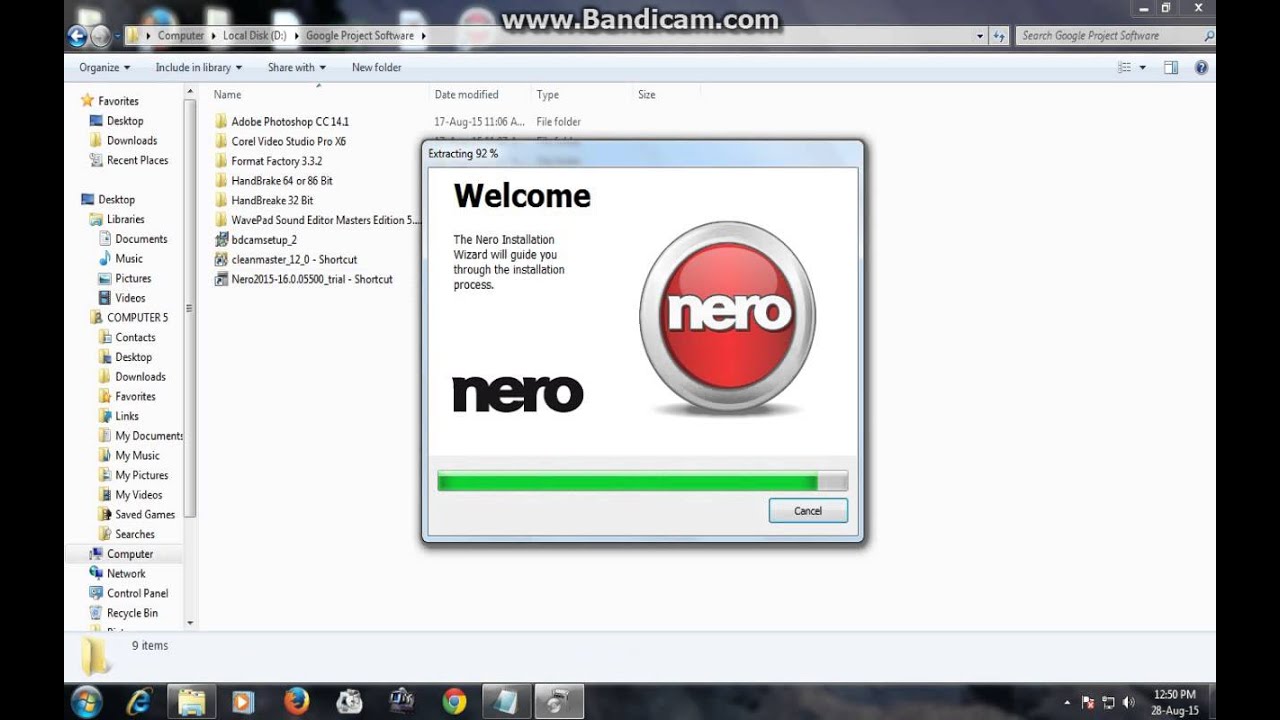Toggle the preview pane icon
Image resolution: width=1280 pixels, height=720 pixels.
1171,67
